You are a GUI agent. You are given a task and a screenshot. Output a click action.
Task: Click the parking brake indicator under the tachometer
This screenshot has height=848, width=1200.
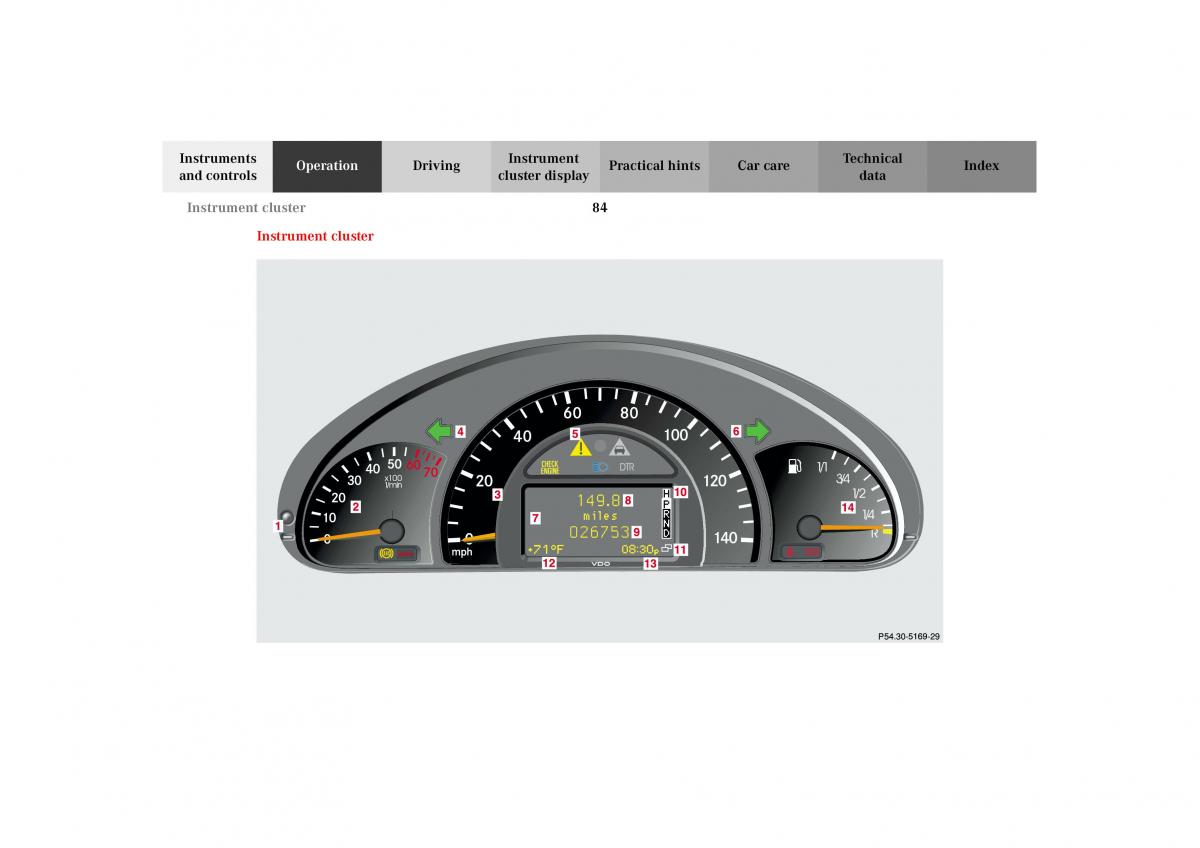pos(386,552)
